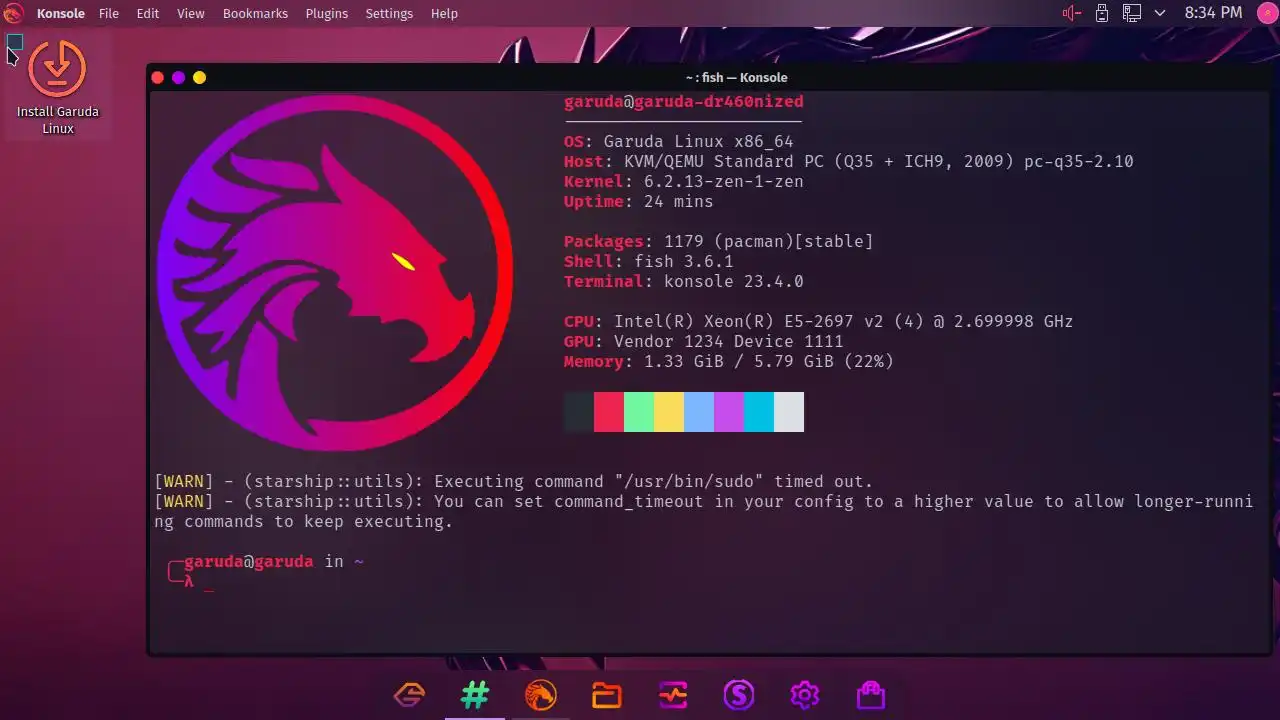
Task: Open the removable USB devices tray icon
Action: 1102,13
